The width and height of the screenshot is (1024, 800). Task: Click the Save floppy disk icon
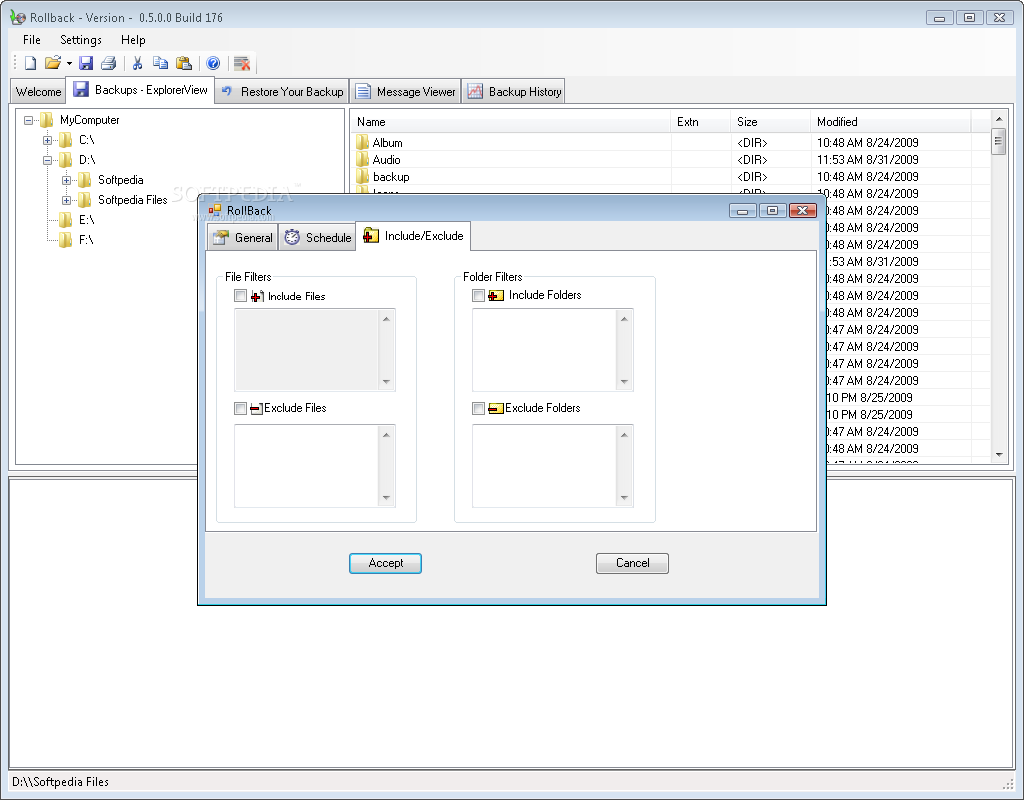86,63
